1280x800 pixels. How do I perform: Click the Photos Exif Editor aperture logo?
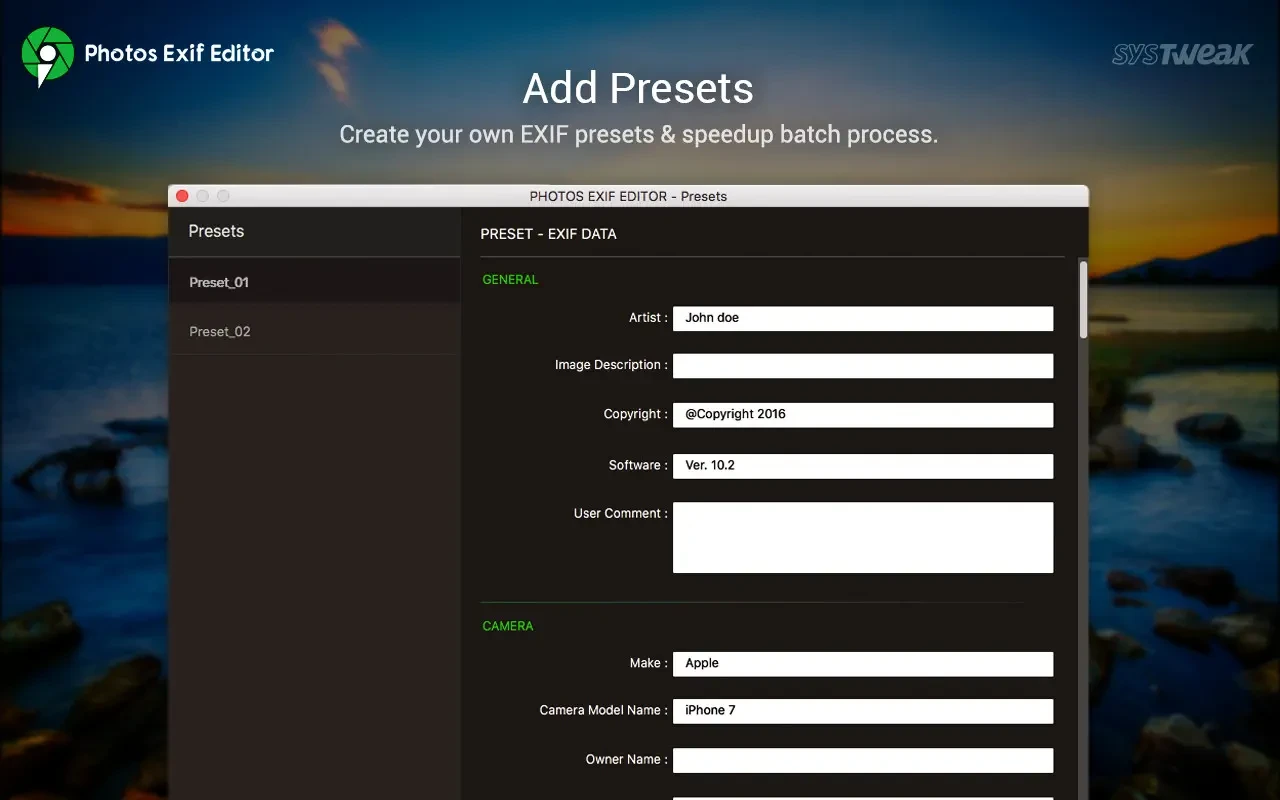[47, 55]
